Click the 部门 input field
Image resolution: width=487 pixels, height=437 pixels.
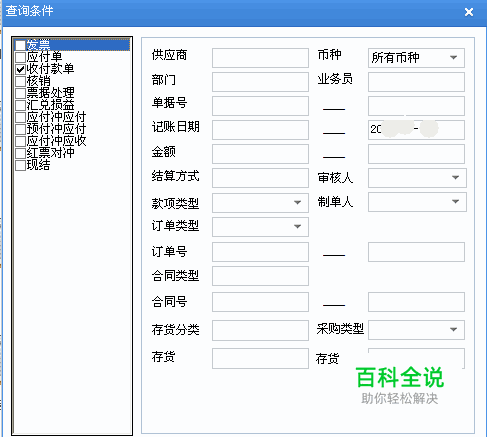(x=260, y=82)
